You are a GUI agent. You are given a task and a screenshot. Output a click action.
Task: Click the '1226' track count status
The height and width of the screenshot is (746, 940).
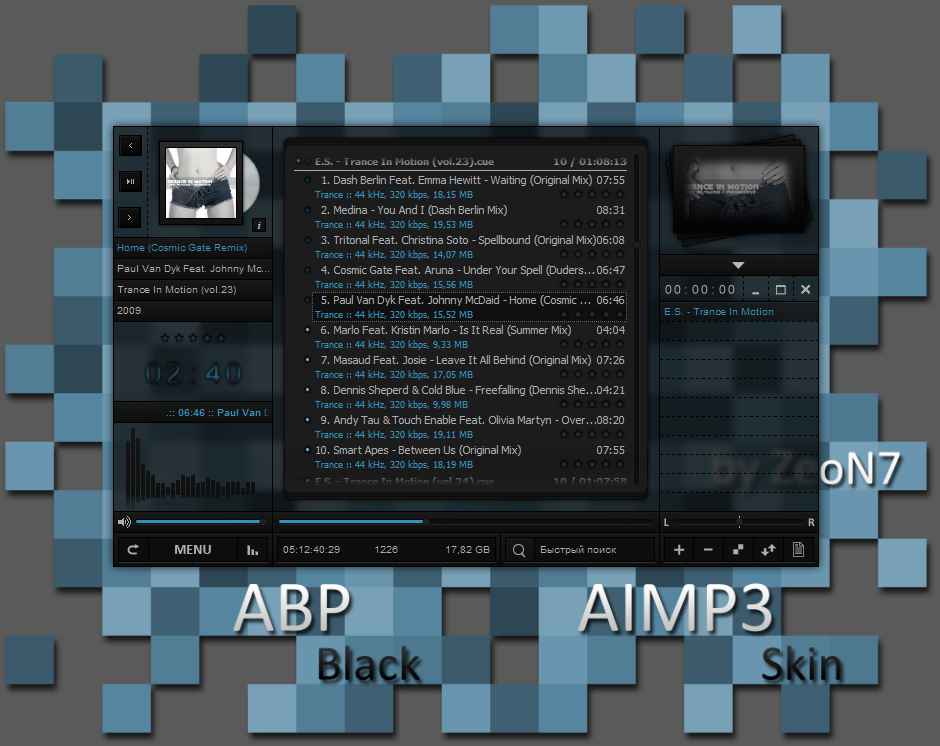click(x=386, y=549)
